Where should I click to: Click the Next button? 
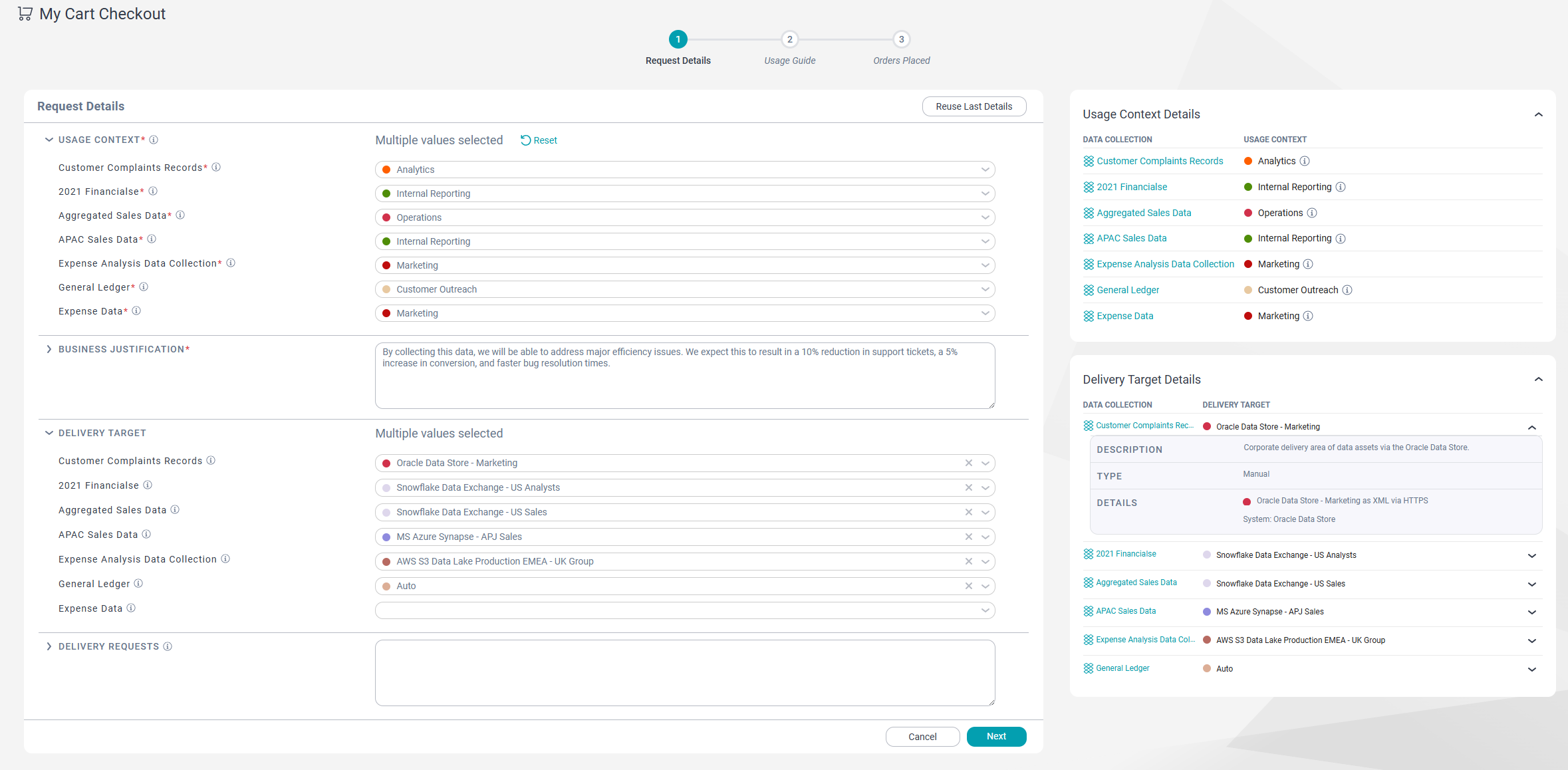996,737
